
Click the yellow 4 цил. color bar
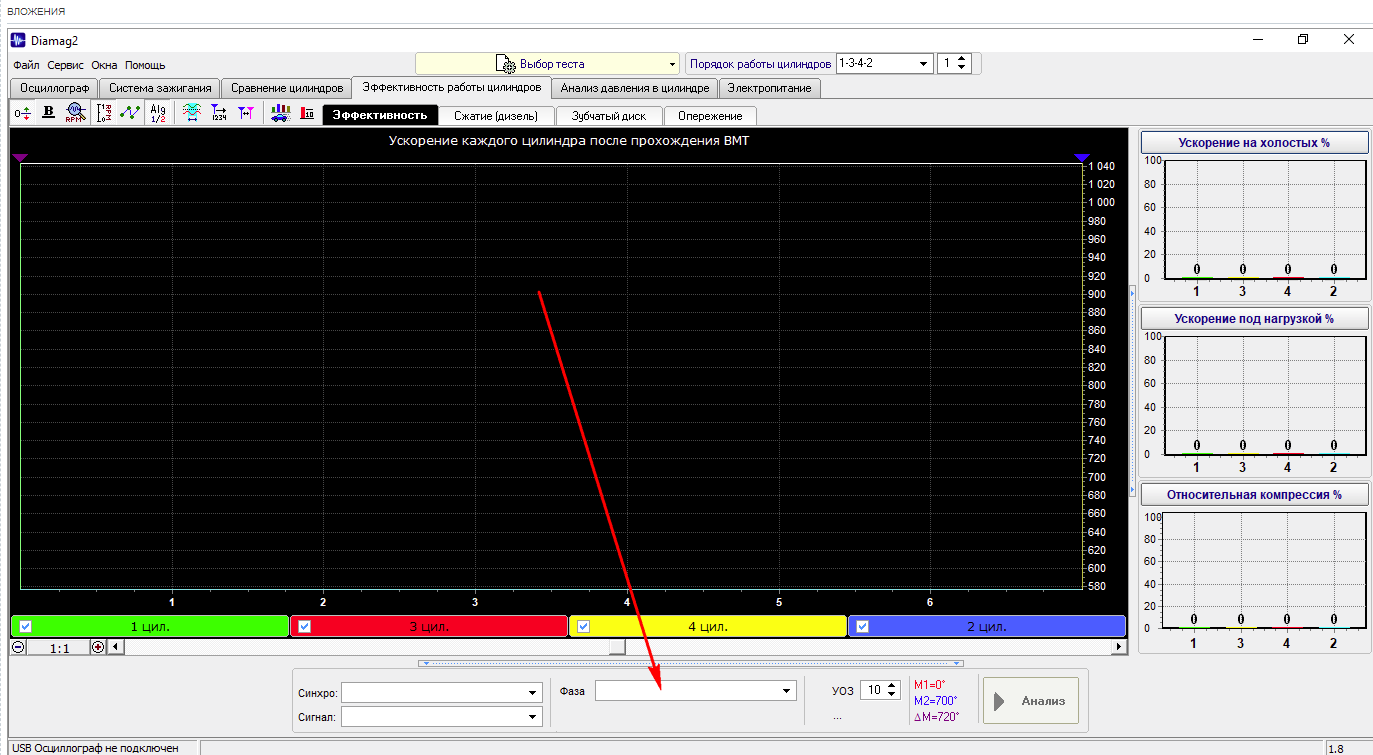708,627
